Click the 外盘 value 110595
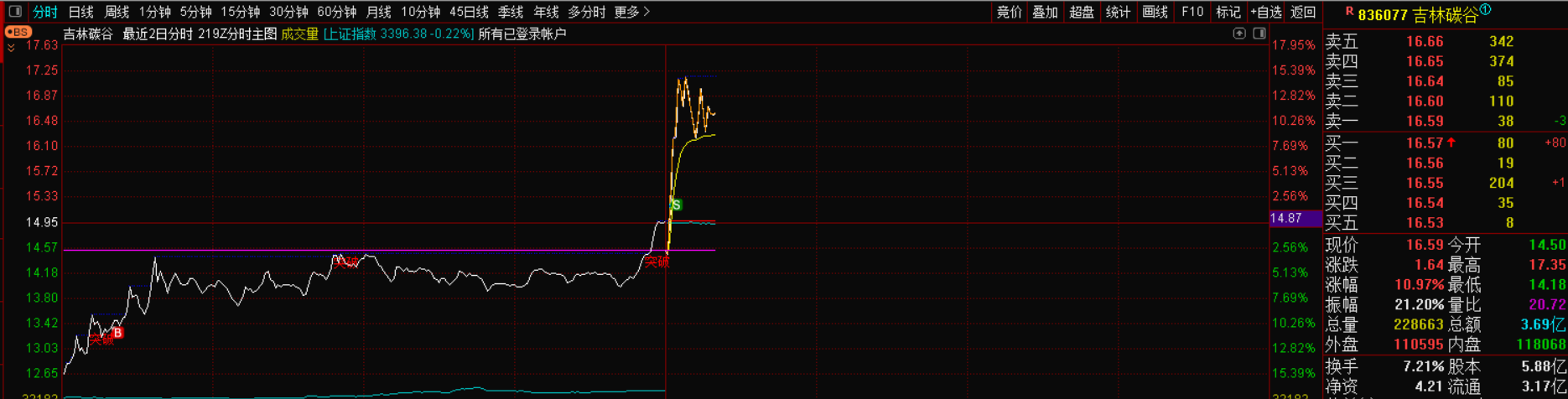 click(x=1419, y=345)
